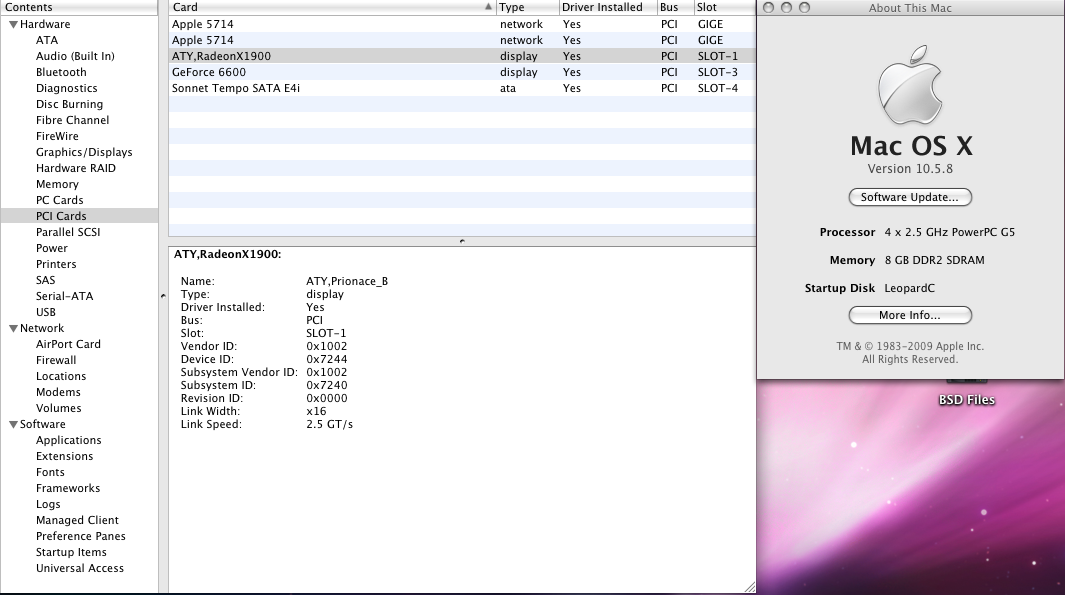Screen dimensions: 1065x595
Task: Select Managed Client entry
Action: click(x=77, y=520)
